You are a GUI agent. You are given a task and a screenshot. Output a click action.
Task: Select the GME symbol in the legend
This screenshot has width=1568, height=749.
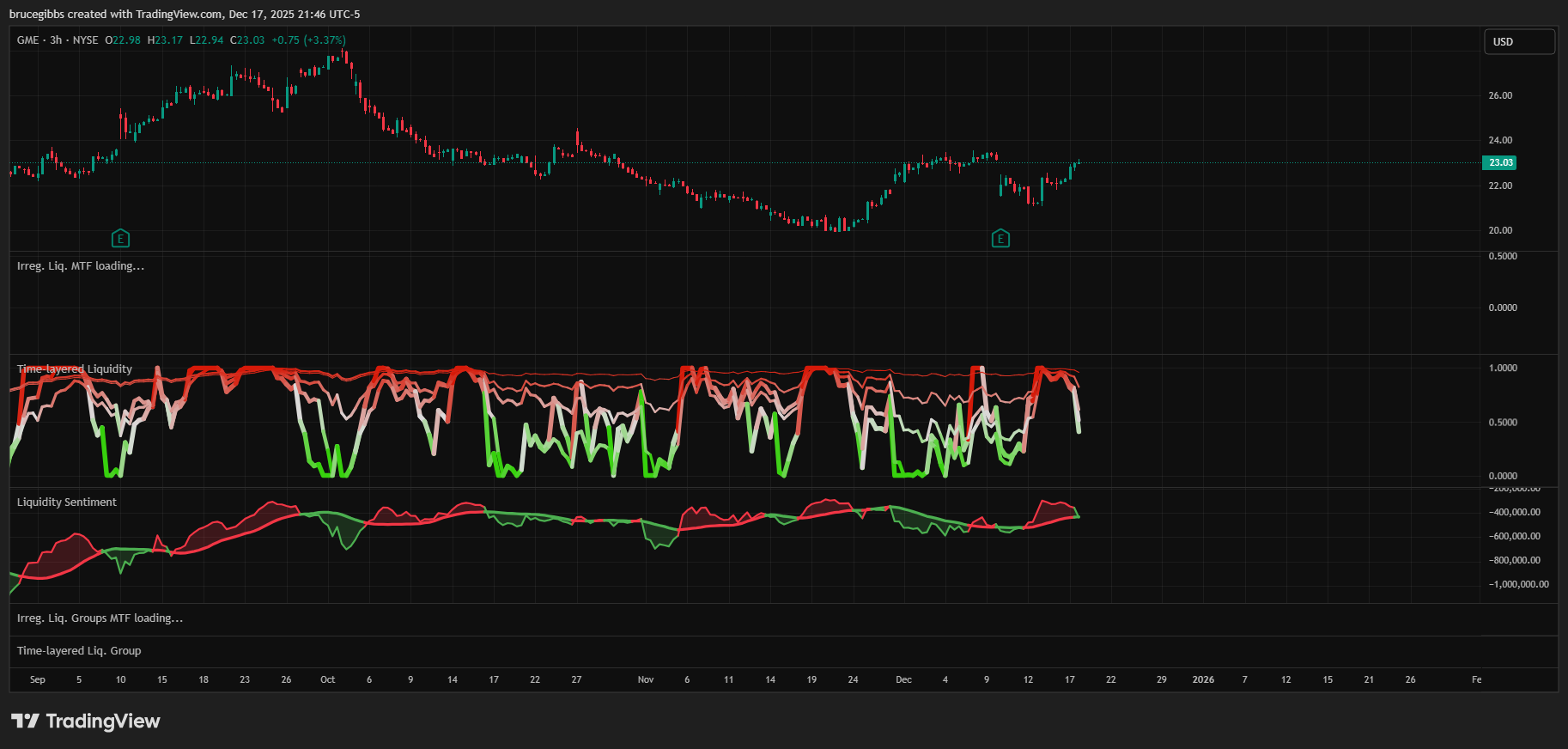pos(27,40)
